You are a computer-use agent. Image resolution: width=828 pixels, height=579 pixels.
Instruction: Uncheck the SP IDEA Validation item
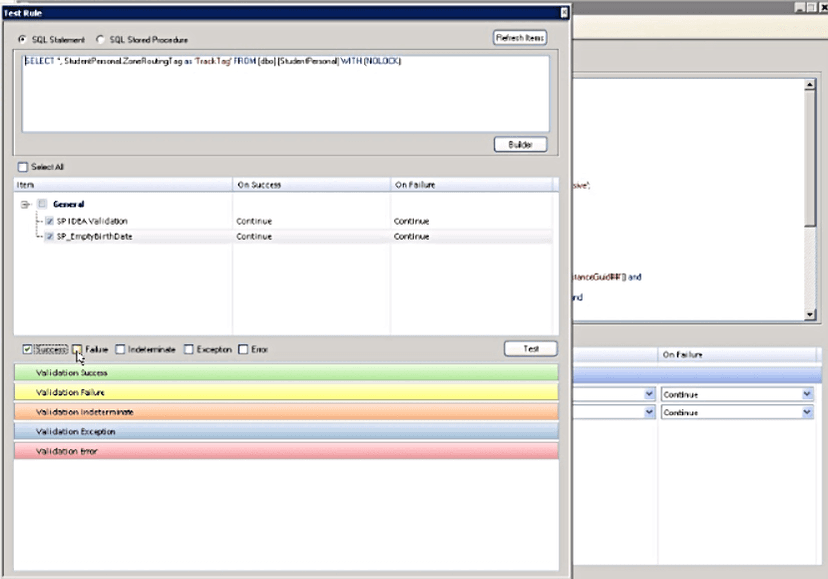pos(51,221)
